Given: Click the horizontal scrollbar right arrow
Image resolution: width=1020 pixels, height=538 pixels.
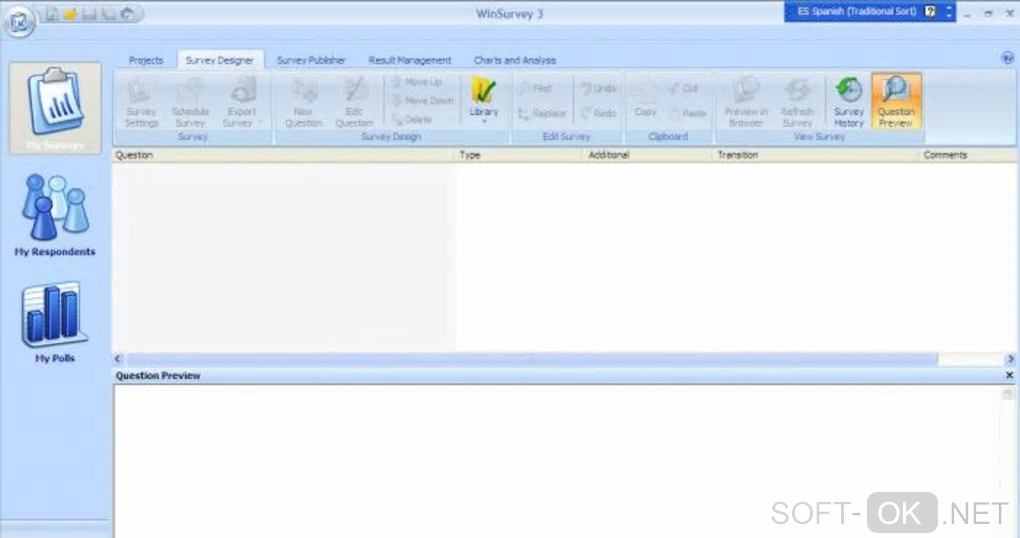Looking at the screenshot, I should [1010, 358].
